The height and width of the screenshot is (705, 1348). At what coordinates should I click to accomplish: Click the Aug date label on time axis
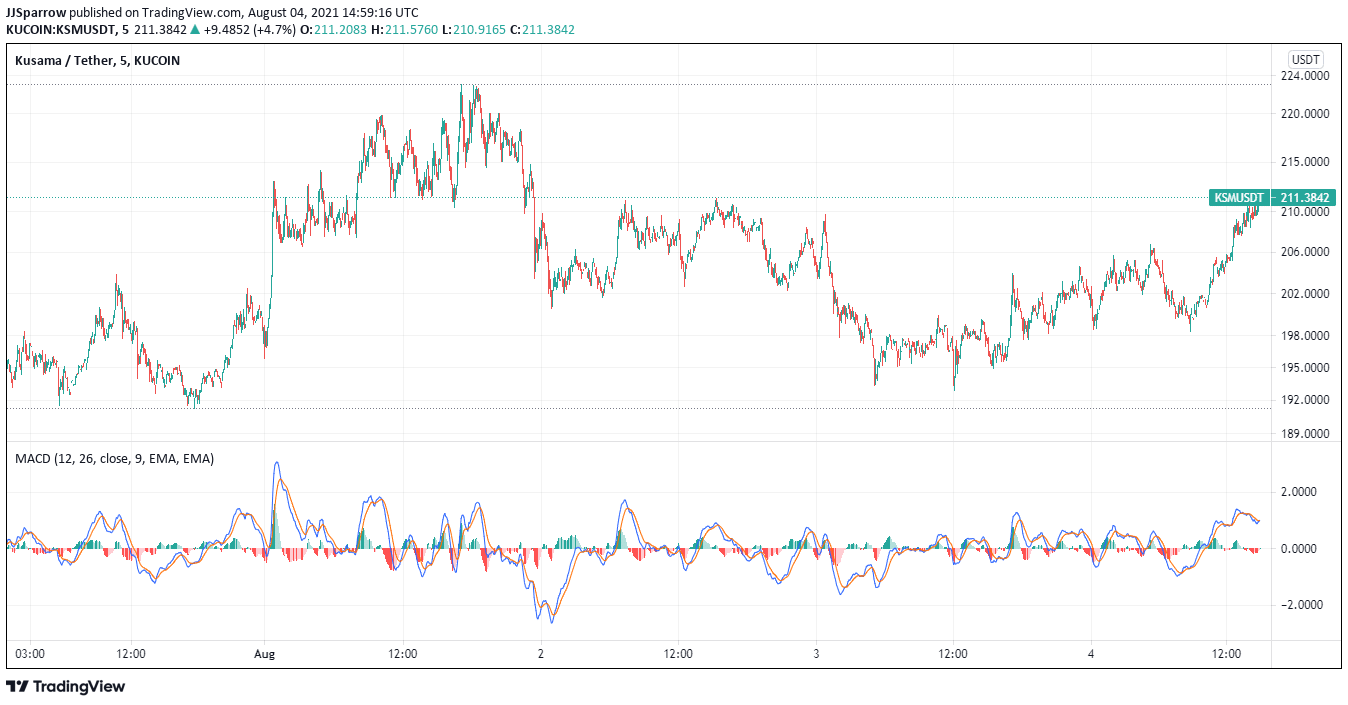265,654
